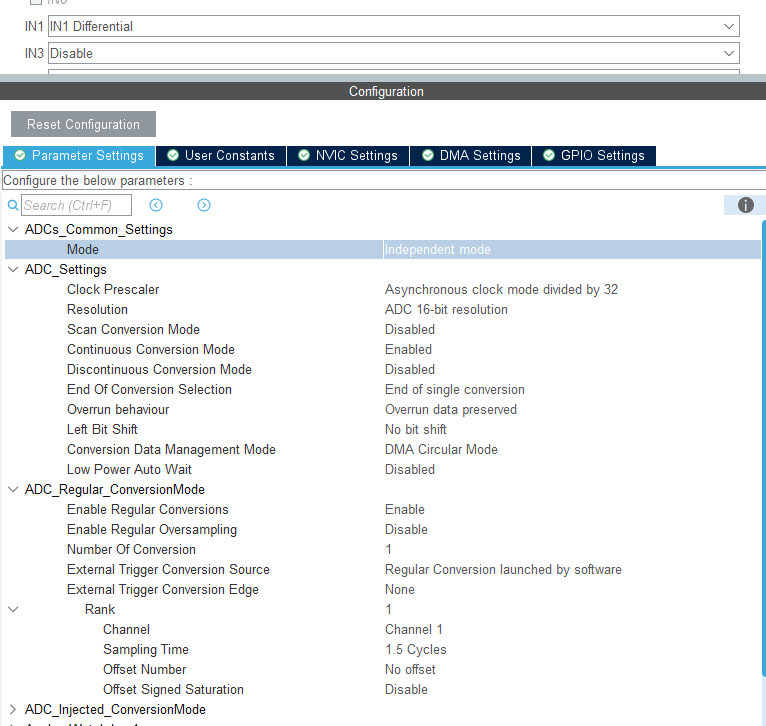Open the parameter info icon
The width and height of the screenshot is (766, 726).
[745, 205]
